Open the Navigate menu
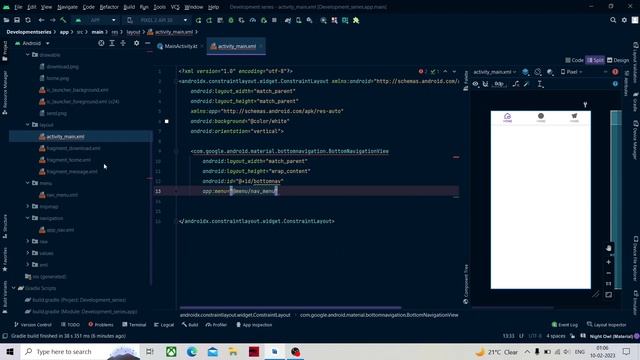Viewport: 640px width, 360px height. click(x=67, y=7)
